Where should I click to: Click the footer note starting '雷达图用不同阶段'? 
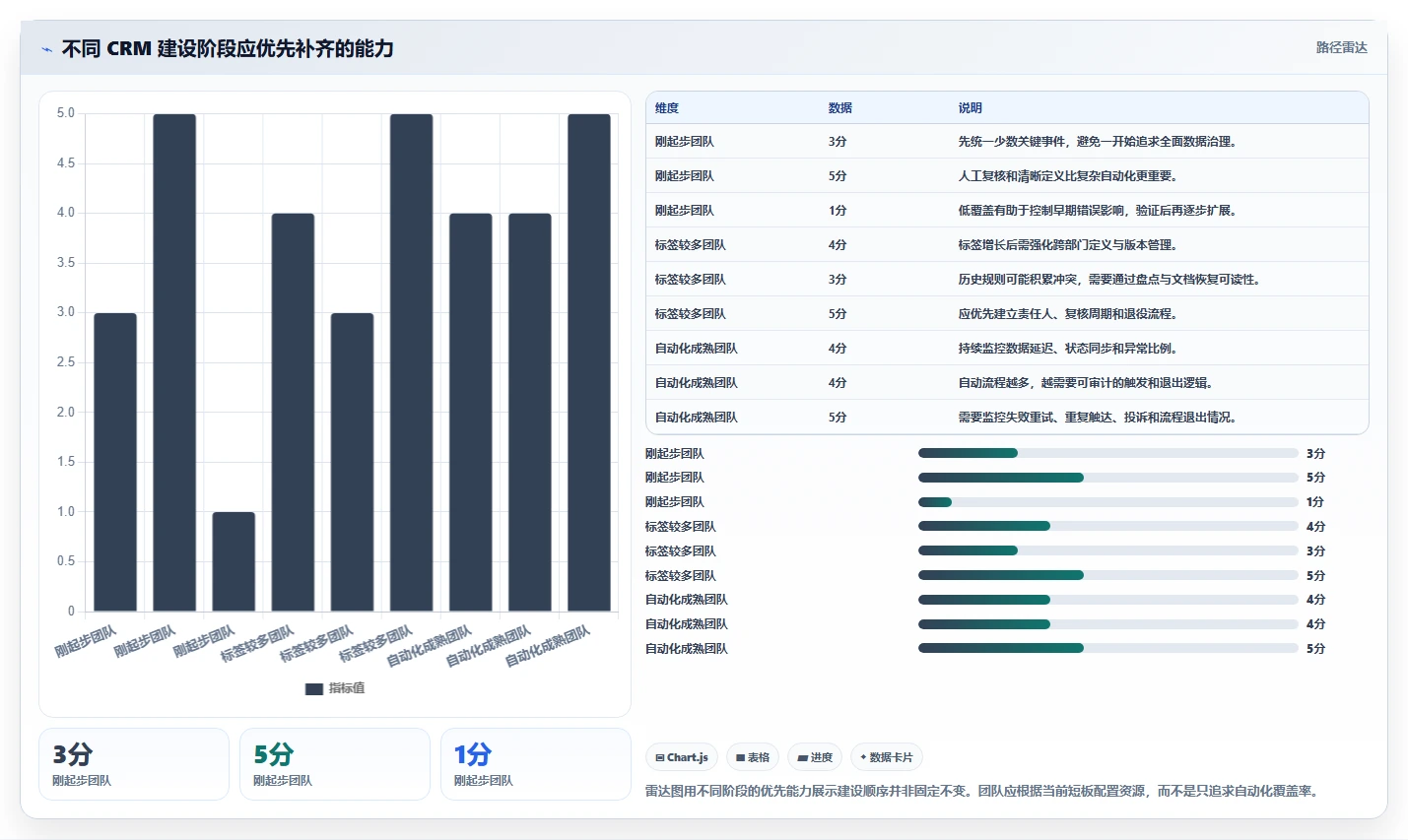pos(983,791)
